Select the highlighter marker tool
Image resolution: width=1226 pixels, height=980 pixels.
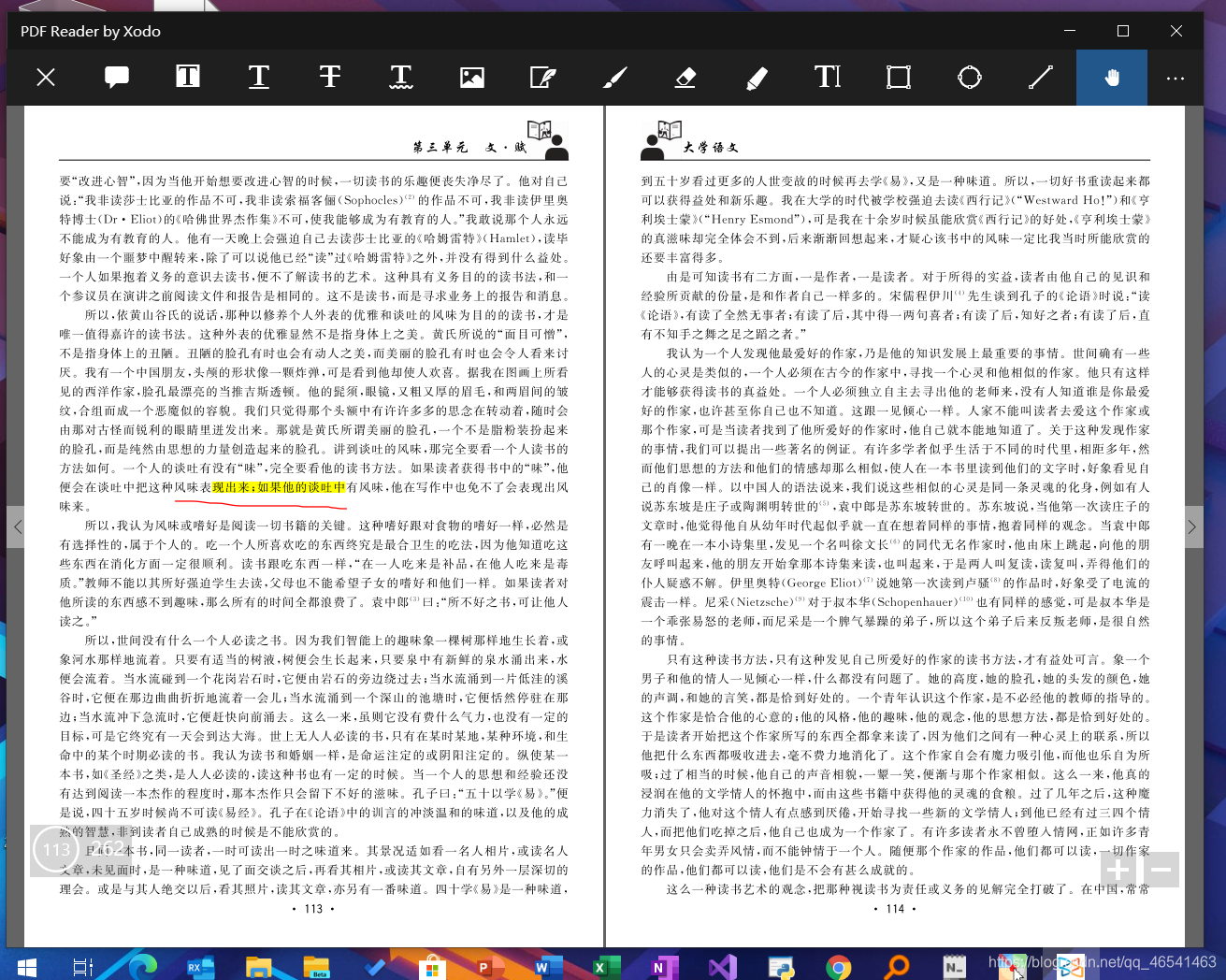click(757, 78)
